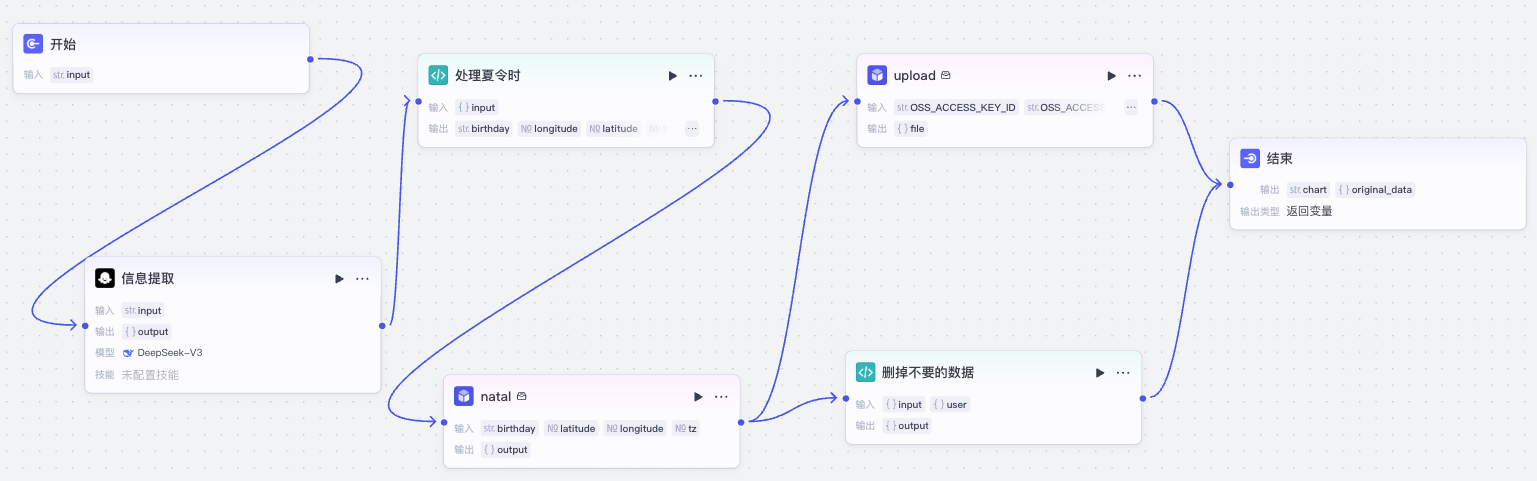This screenshot has height=481, width=1537.
Task: Click the output port of 信息提取 node
Action: pyautogui.click(x=381, y=325)
